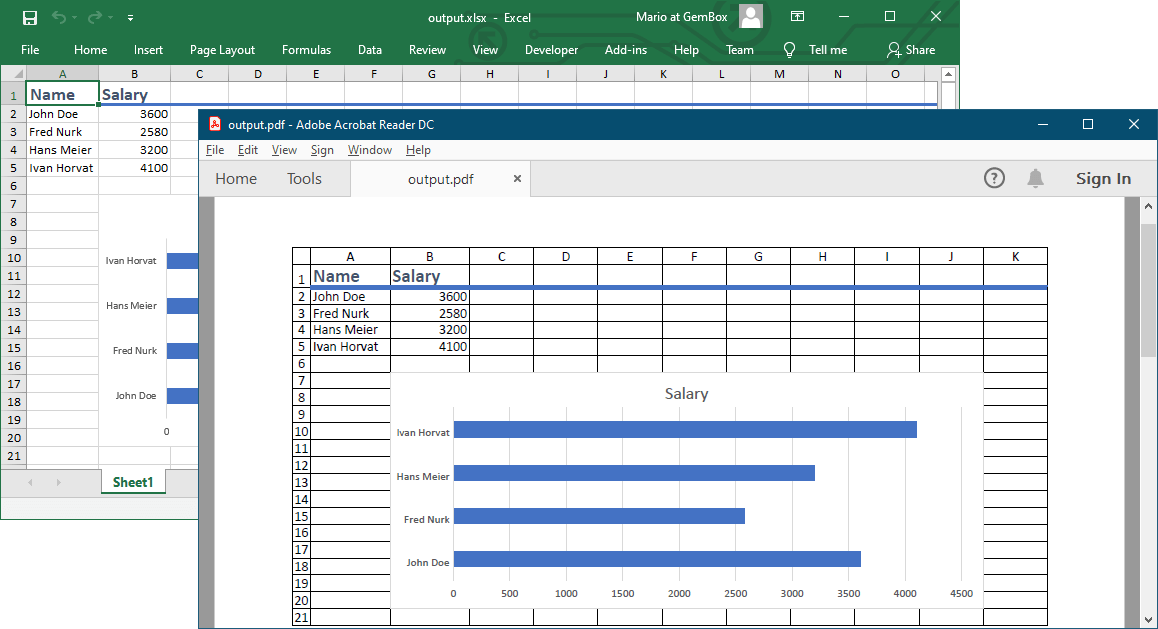Open the Formulas ribbon tab
Screen dimensions: 1158x629
pyautogui.click(x=306, y=50)
